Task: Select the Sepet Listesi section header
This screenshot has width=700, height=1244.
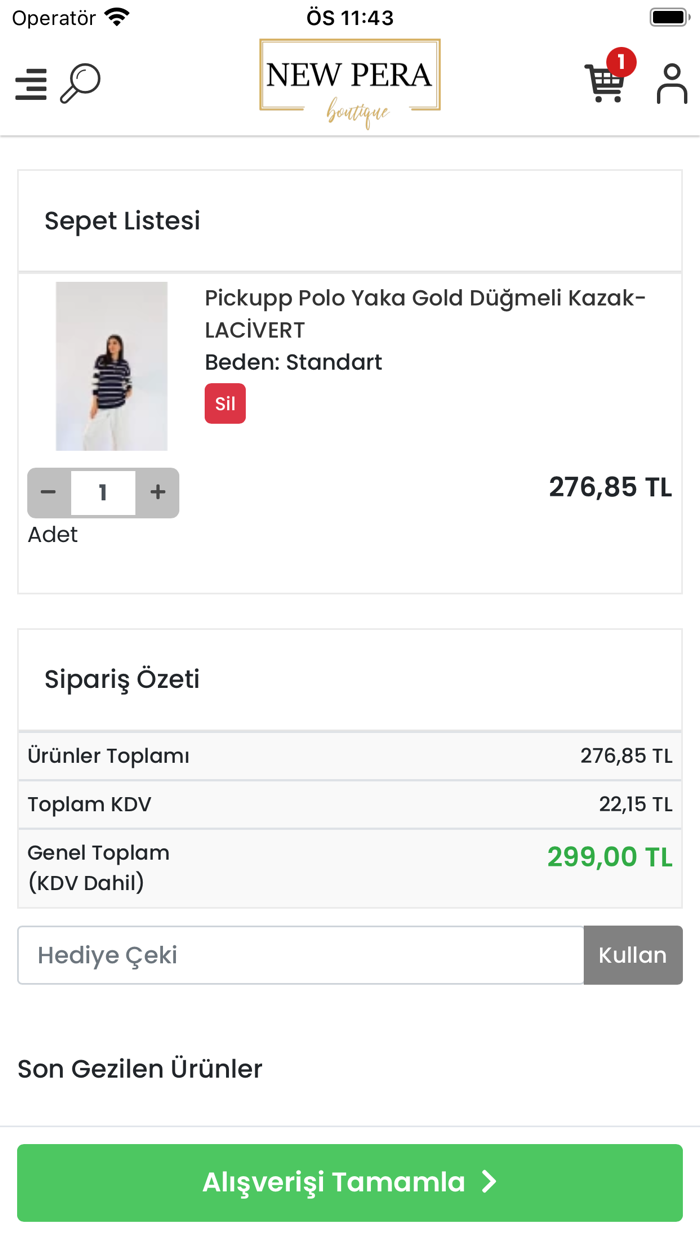Action: 122,221
